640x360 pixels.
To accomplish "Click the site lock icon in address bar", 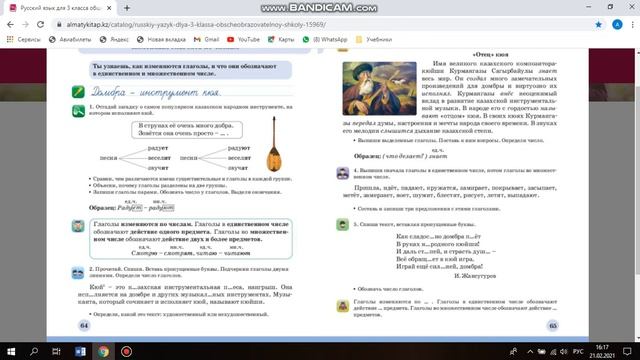I will (x=59, y=24).
